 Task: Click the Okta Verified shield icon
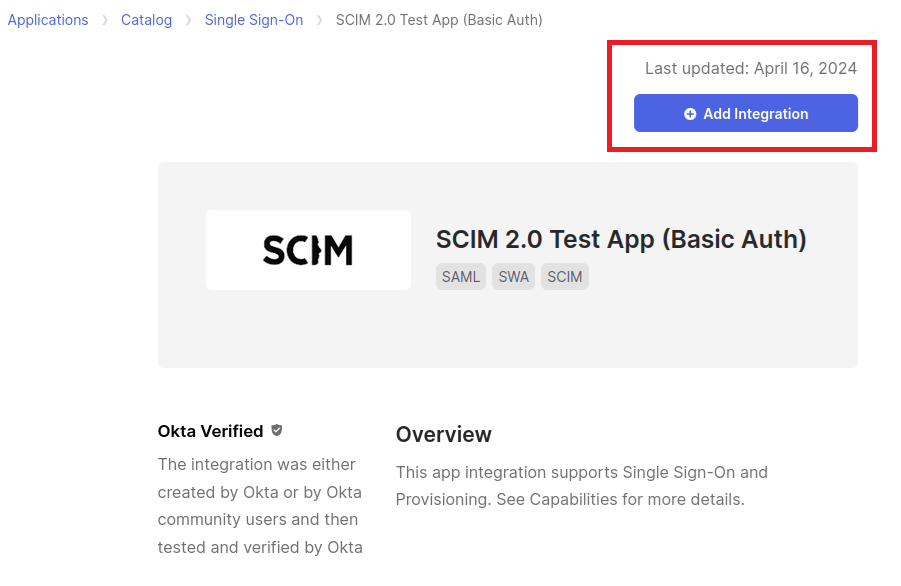tap(277, 430)
